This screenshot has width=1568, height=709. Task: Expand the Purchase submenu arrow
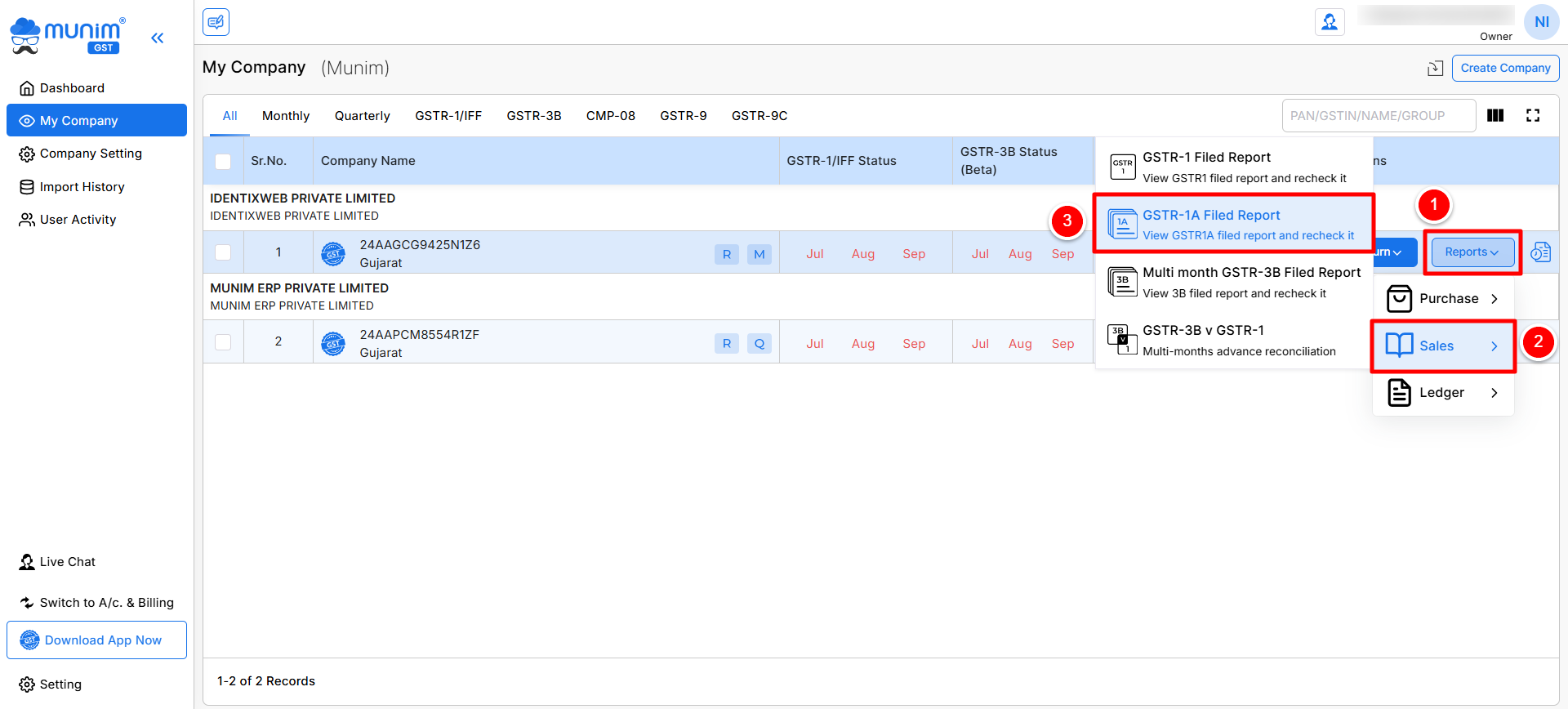tap(1494, 299)
